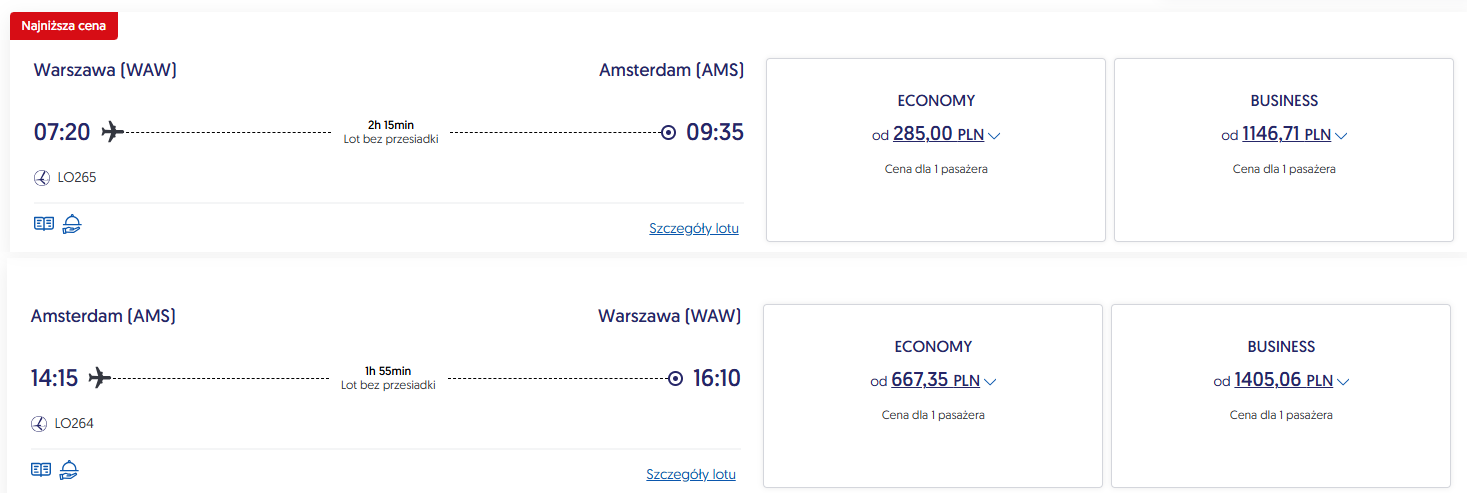Click the LOT airline logo beside LO265
The height and width of the screenshot is (494, 1467).
tap(42, 178)
